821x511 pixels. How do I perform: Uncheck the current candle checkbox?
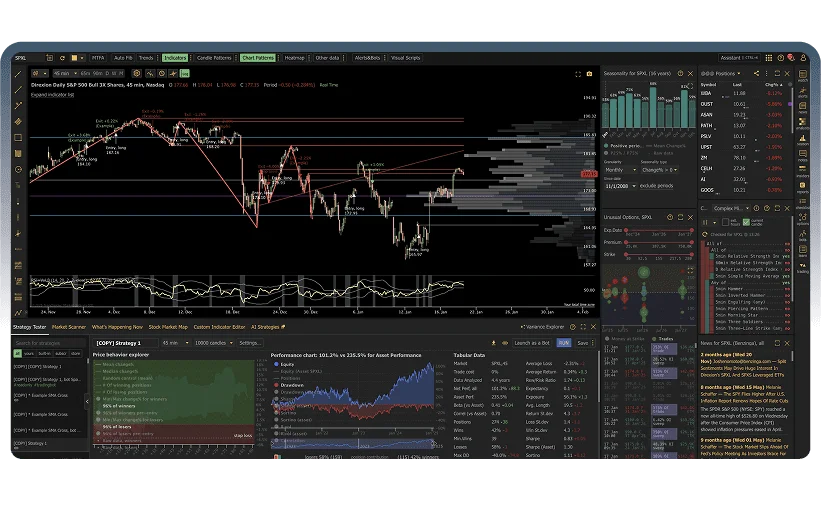[746, 222]
